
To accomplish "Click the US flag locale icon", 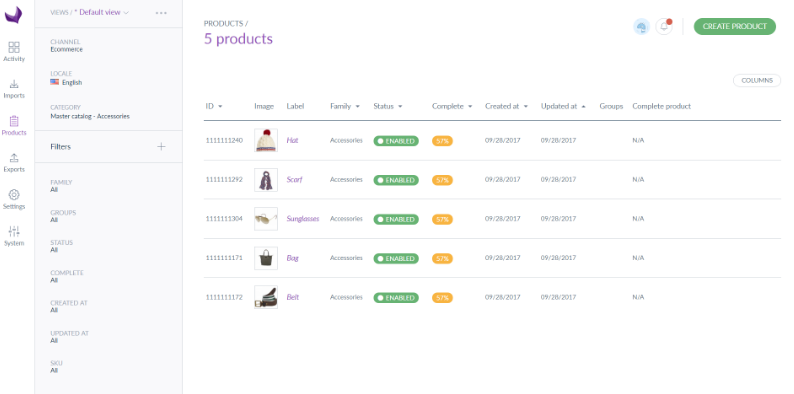I will [x=55, y=82].
